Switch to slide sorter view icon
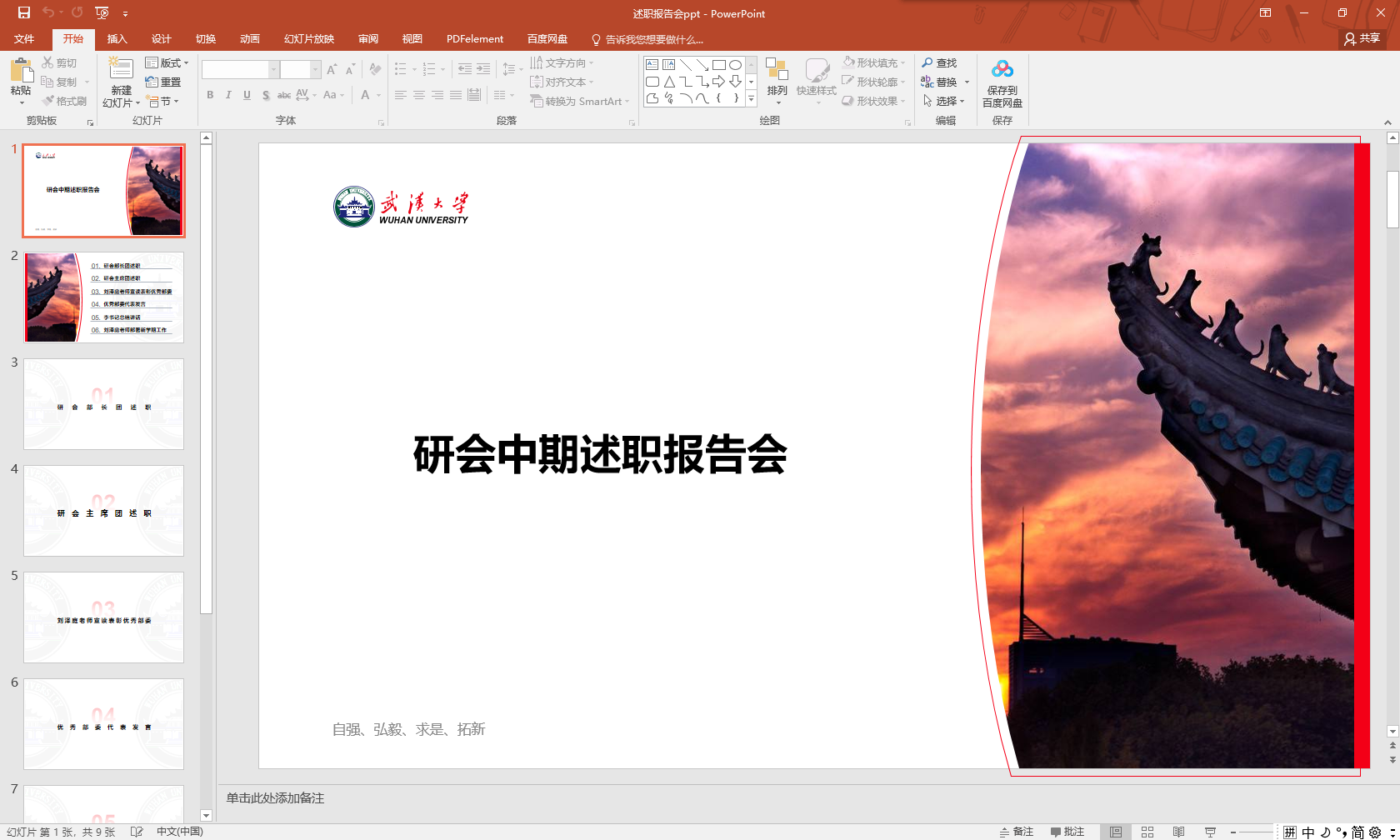The image size is (1400, 840). point(1147,832)
